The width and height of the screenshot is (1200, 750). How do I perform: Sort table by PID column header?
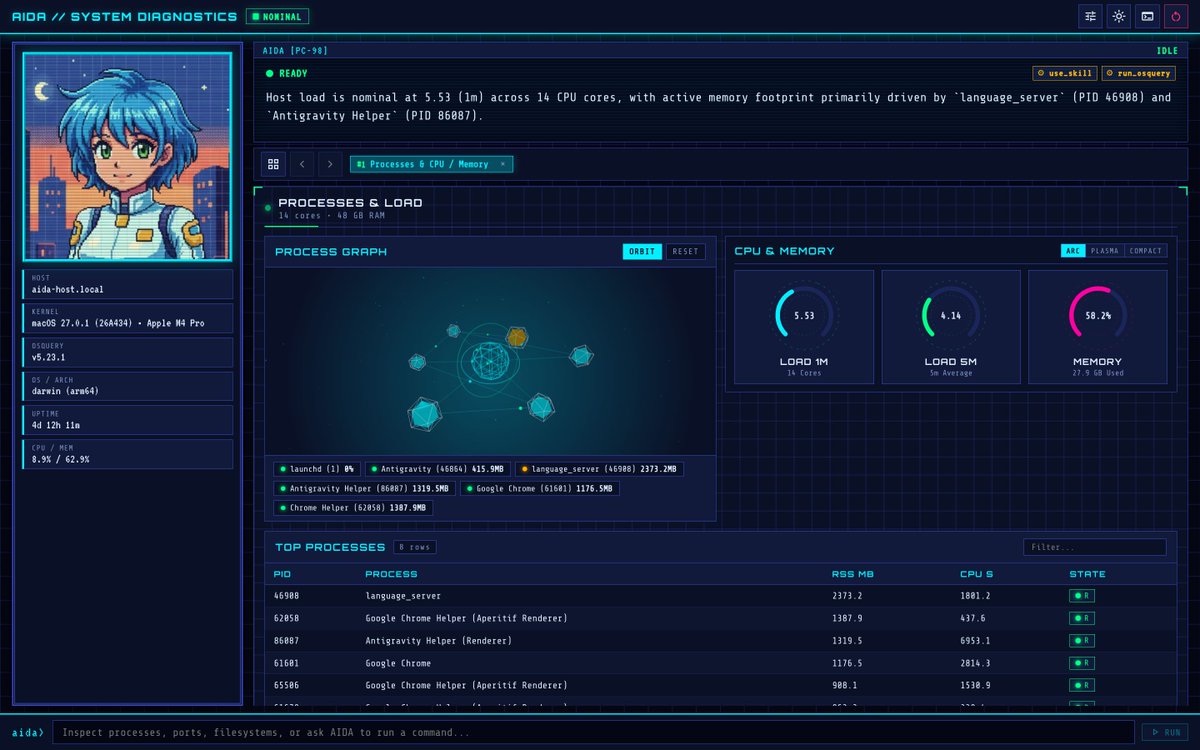coord(283,574)
